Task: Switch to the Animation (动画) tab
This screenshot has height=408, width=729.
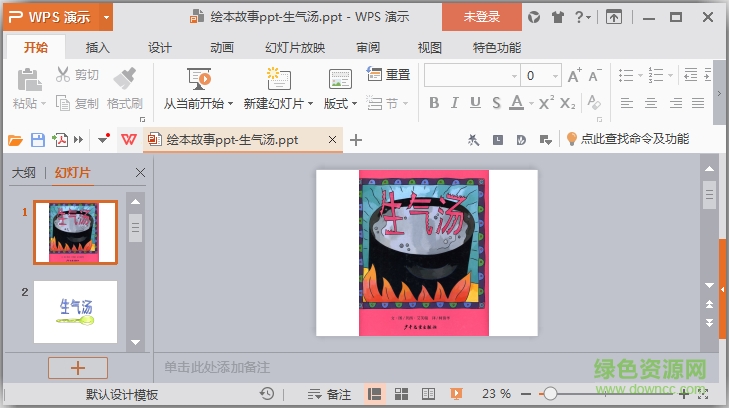Action: 221,47
